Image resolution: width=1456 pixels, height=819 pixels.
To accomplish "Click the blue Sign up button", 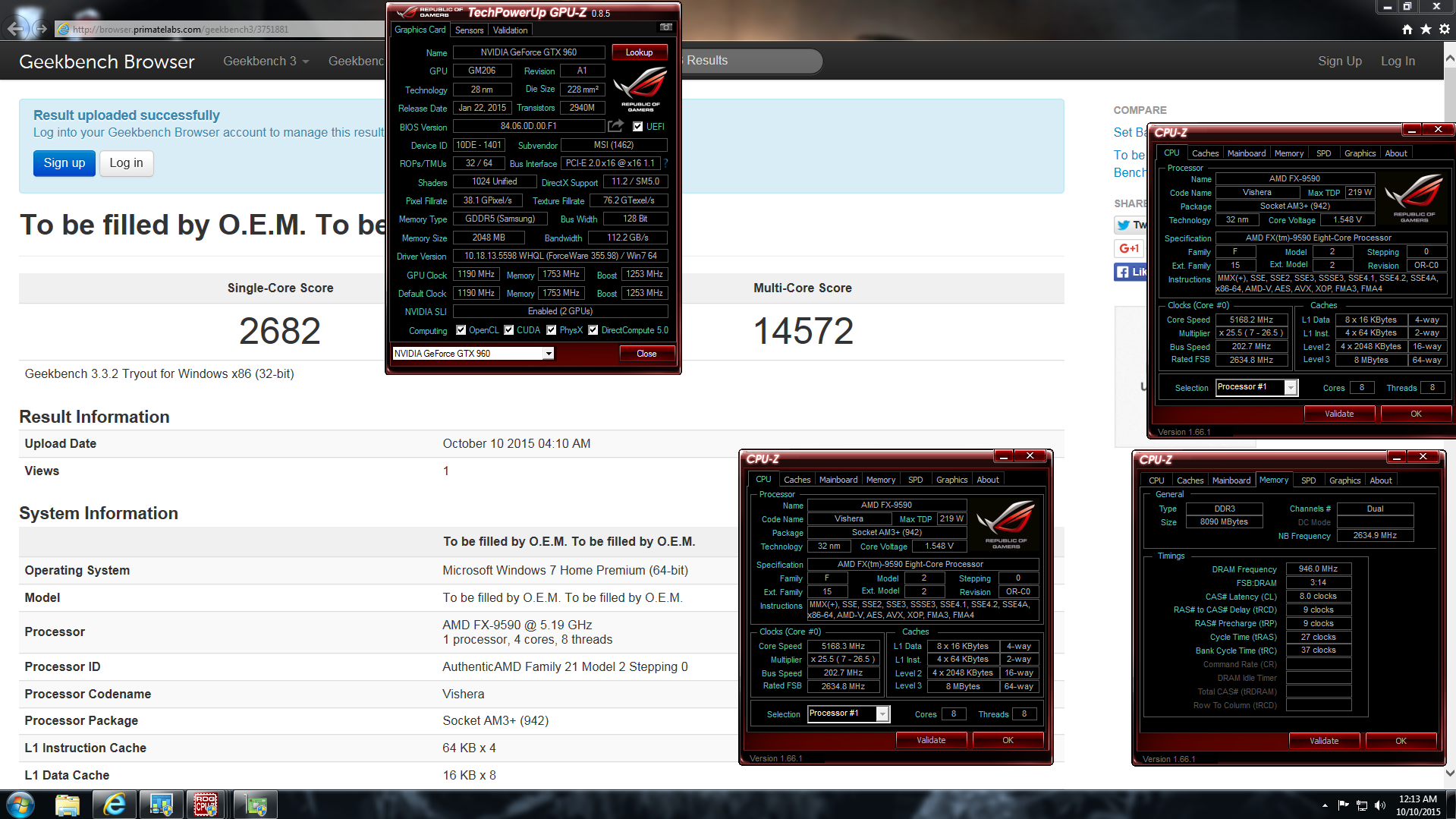I will [64, 163].
